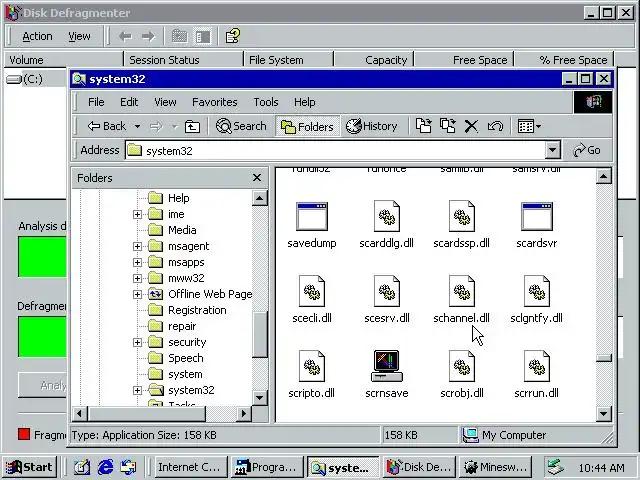Image resolution: width=640 pixels, height=480 pixels.
Task: Expand the Offline Web Pages node
Action: (x=138, y=294)
